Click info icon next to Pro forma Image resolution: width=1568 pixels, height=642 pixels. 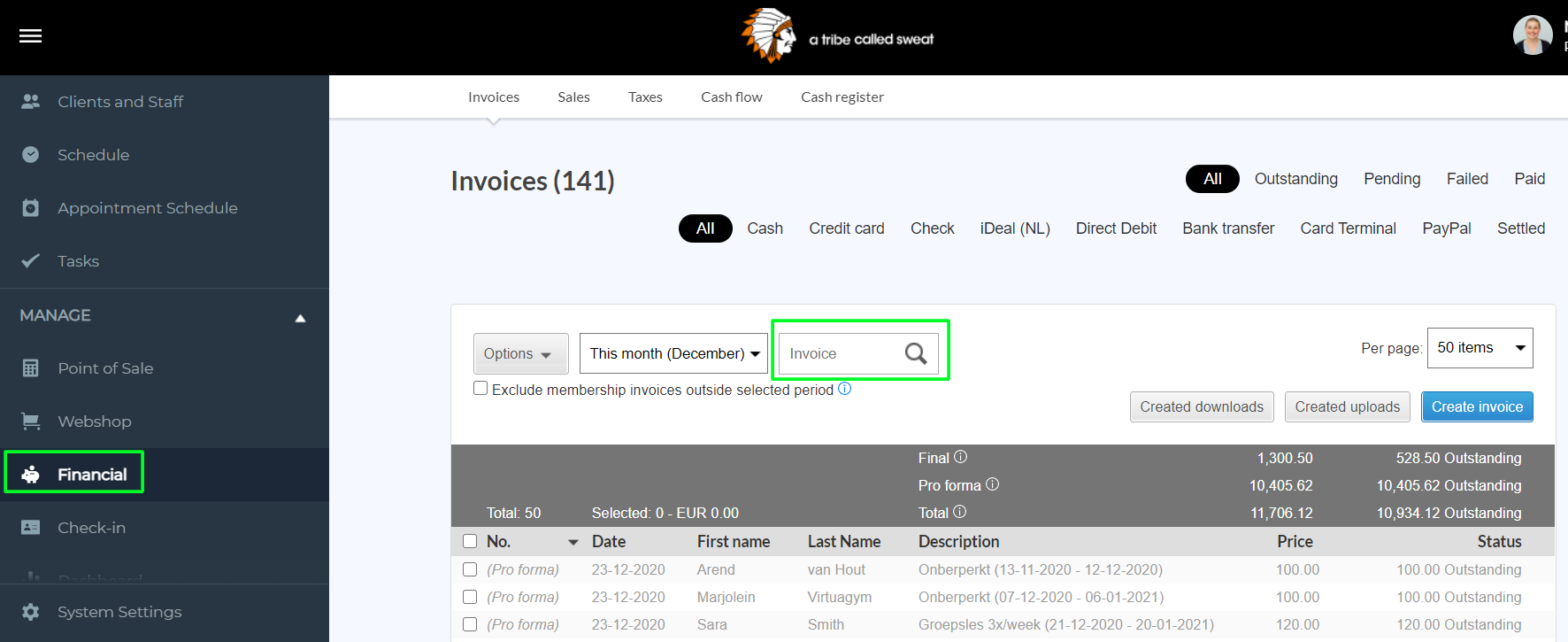point(993,484)
